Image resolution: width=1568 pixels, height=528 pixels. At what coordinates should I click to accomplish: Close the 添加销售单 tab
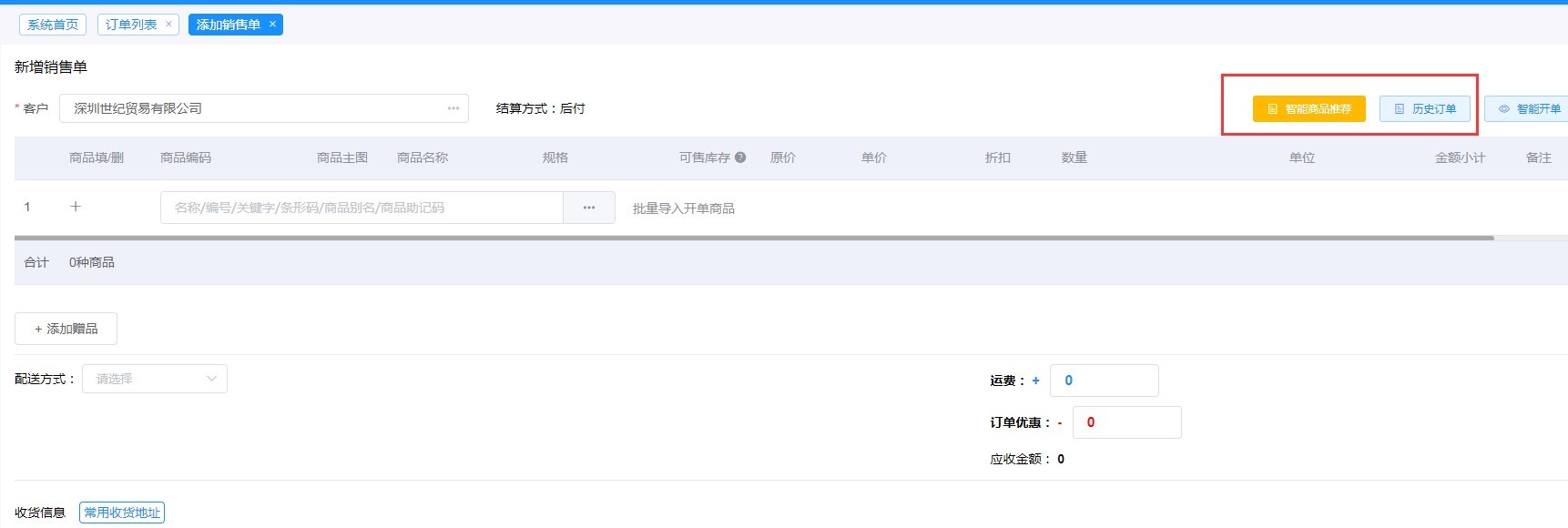(272, 25)
